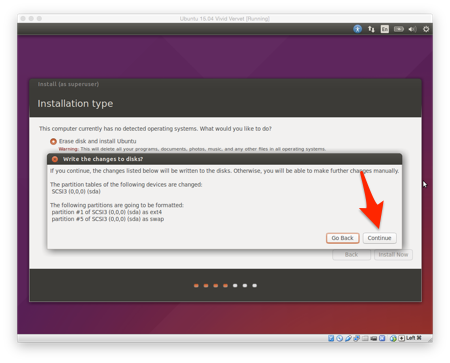Click the VirtualBox optical disc status icon
The width and height of the screenshot is (450, 363).
(340, 338)
